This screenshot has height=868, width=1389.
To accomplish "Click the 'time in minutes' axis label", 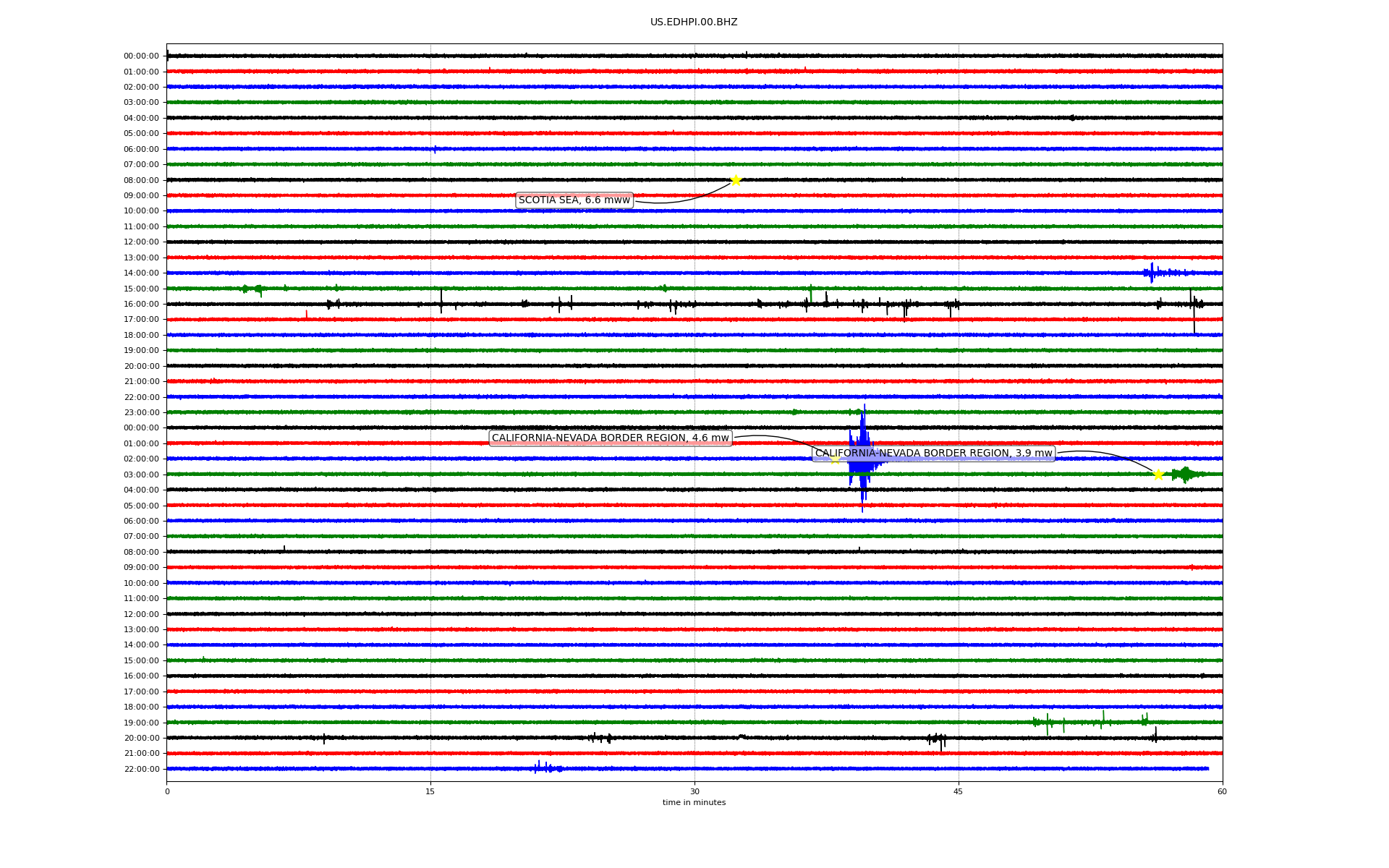I will pyautogui.click(x=694, y=802).
